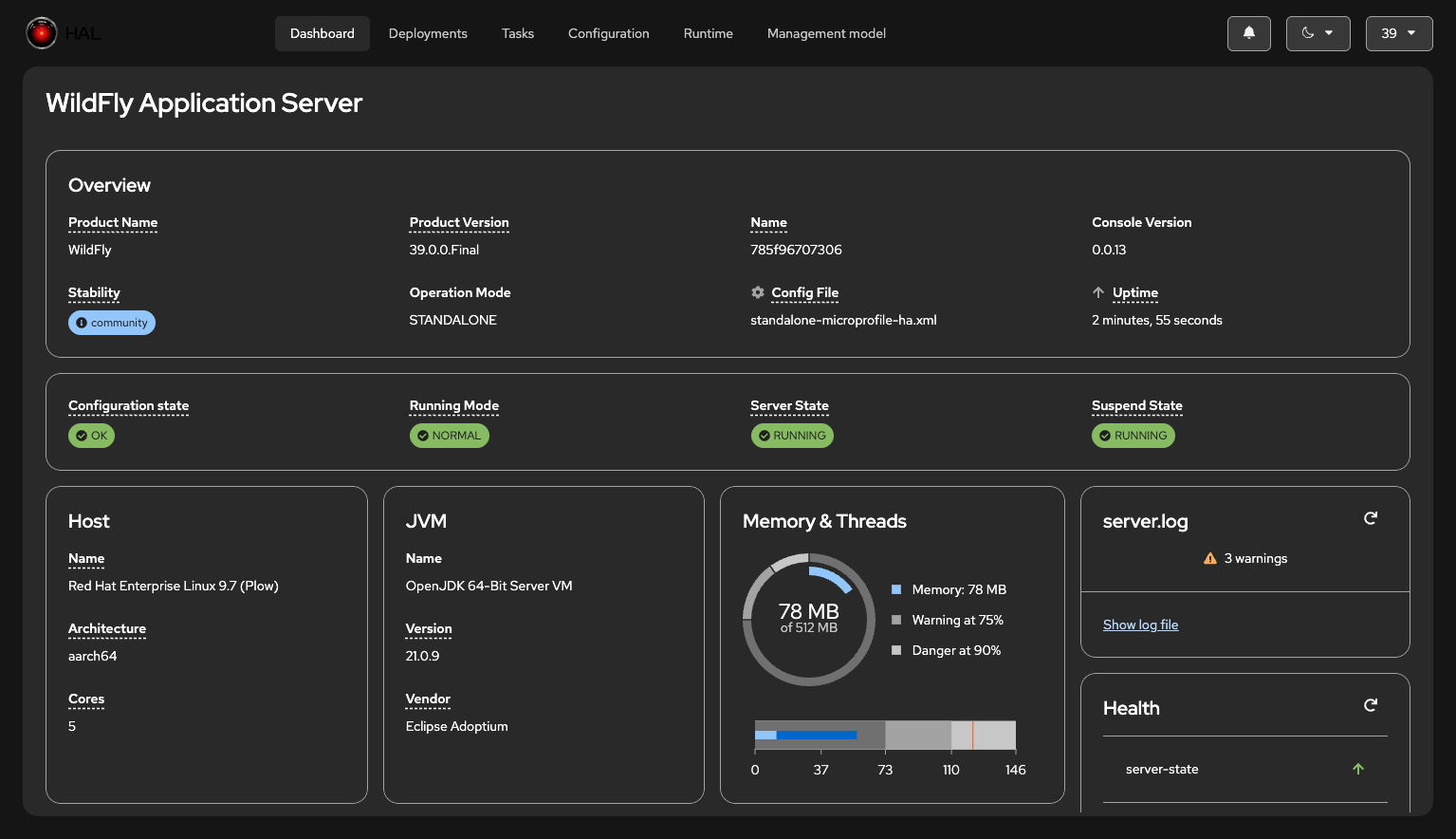
Task: Click the server name 785f96707306
Action: [x=796, y=250]
